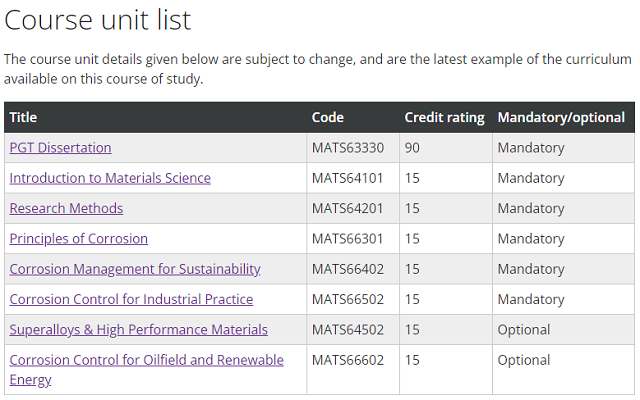Click Mandatory in the MATS66502 row
The height and width of the screenshot is (400, 640).
pos(531,299)
